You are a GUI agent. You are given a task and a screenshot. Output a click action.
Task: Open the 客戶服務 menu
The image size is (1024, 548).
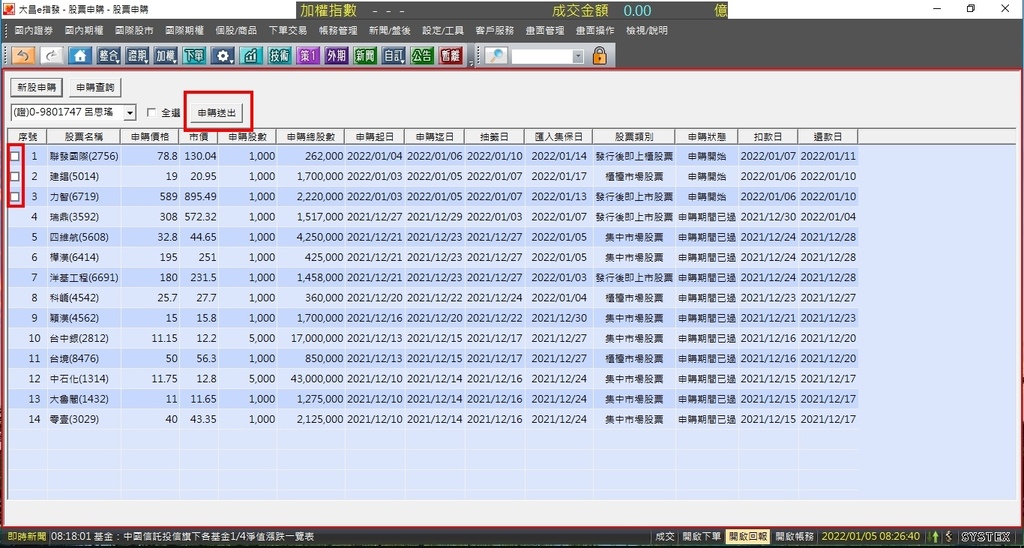coord(494,30)
